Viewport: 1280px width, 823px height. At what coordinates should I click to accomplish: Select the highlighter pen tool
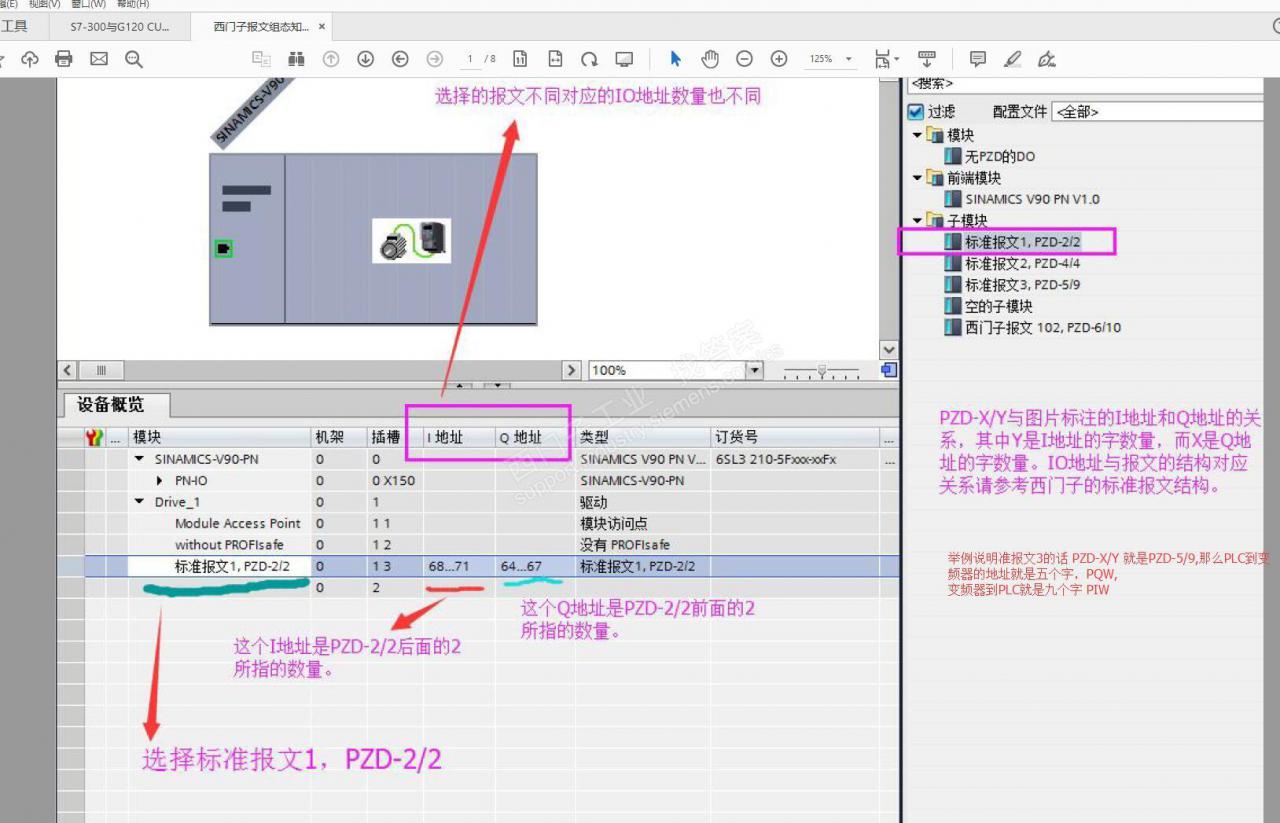(1012, 59)
